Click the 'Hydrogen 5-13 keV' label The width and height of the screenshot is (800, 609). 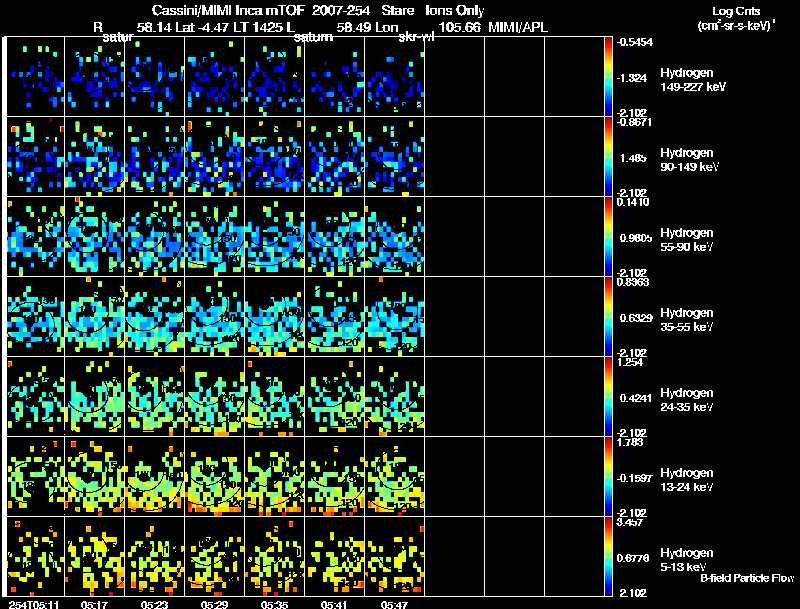pyautogui.click(x=687, y=560)
